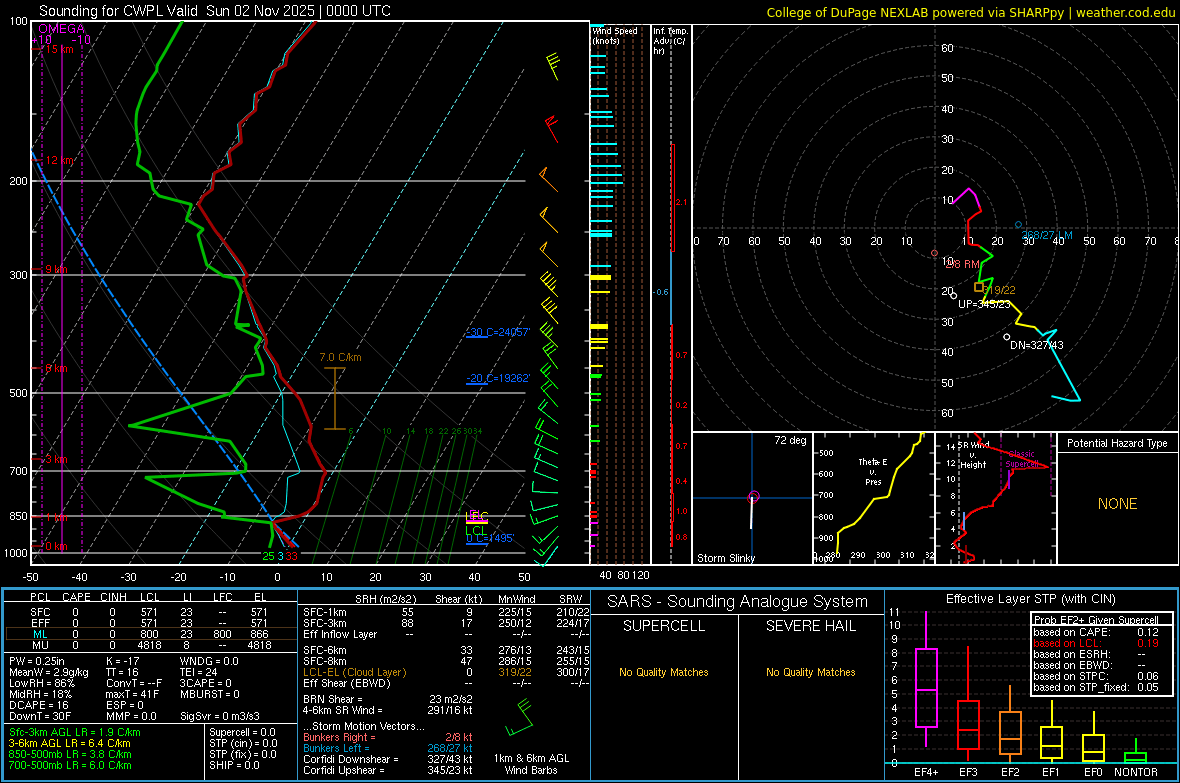The height and width of the screenshot is (783, 1180).
Task: Select the orange square marker beside 319/22
Action: (978, 287)
